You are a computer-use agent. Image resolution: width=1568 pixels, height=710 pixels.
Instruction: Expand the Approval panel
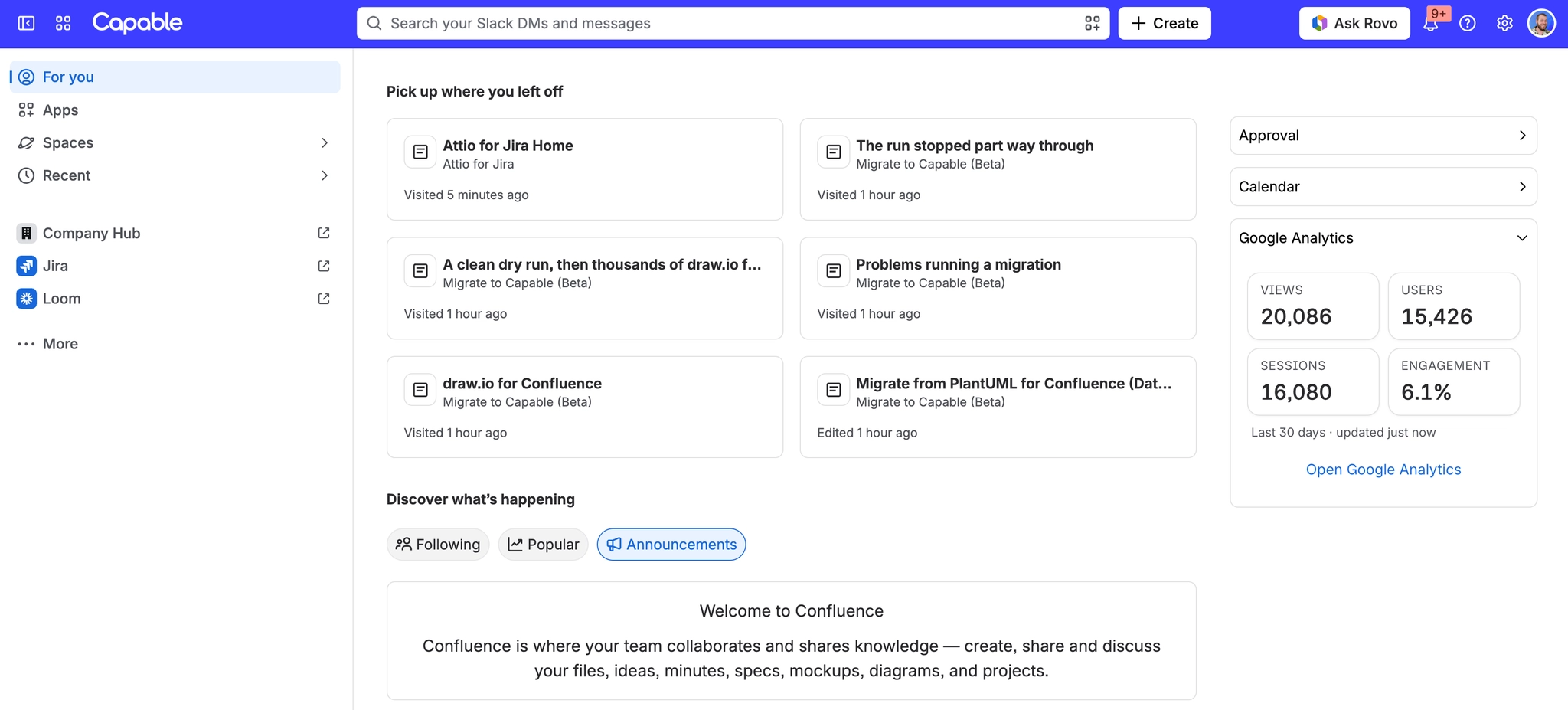pos(1383,136)
